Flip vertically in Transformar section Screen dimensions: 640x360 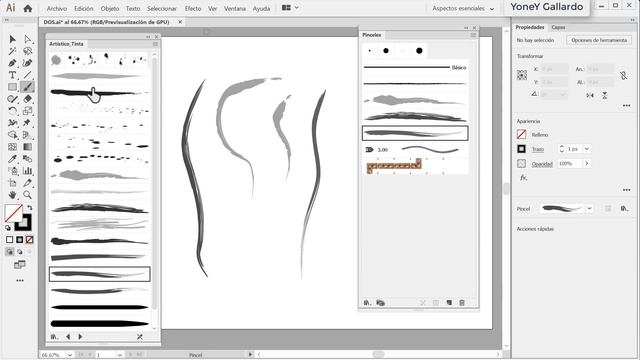click(604, 95)
